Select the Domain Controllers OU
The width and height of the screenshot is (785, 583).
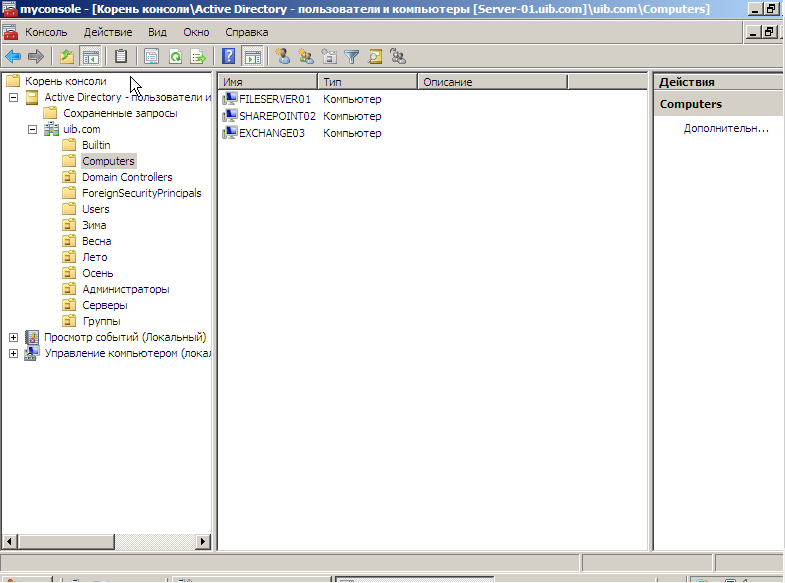pyautogui.click(x=127, y=177)
